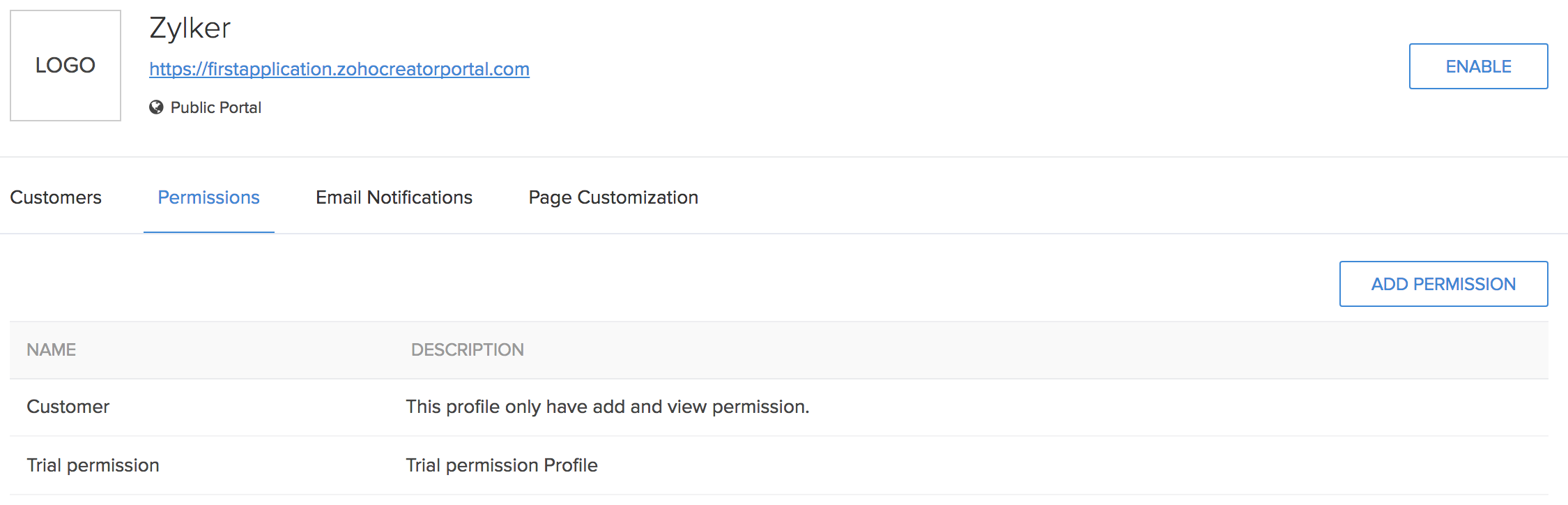Click the 'Public Portal' label text
Viewport: 1568px width, 505px height.
216,107
